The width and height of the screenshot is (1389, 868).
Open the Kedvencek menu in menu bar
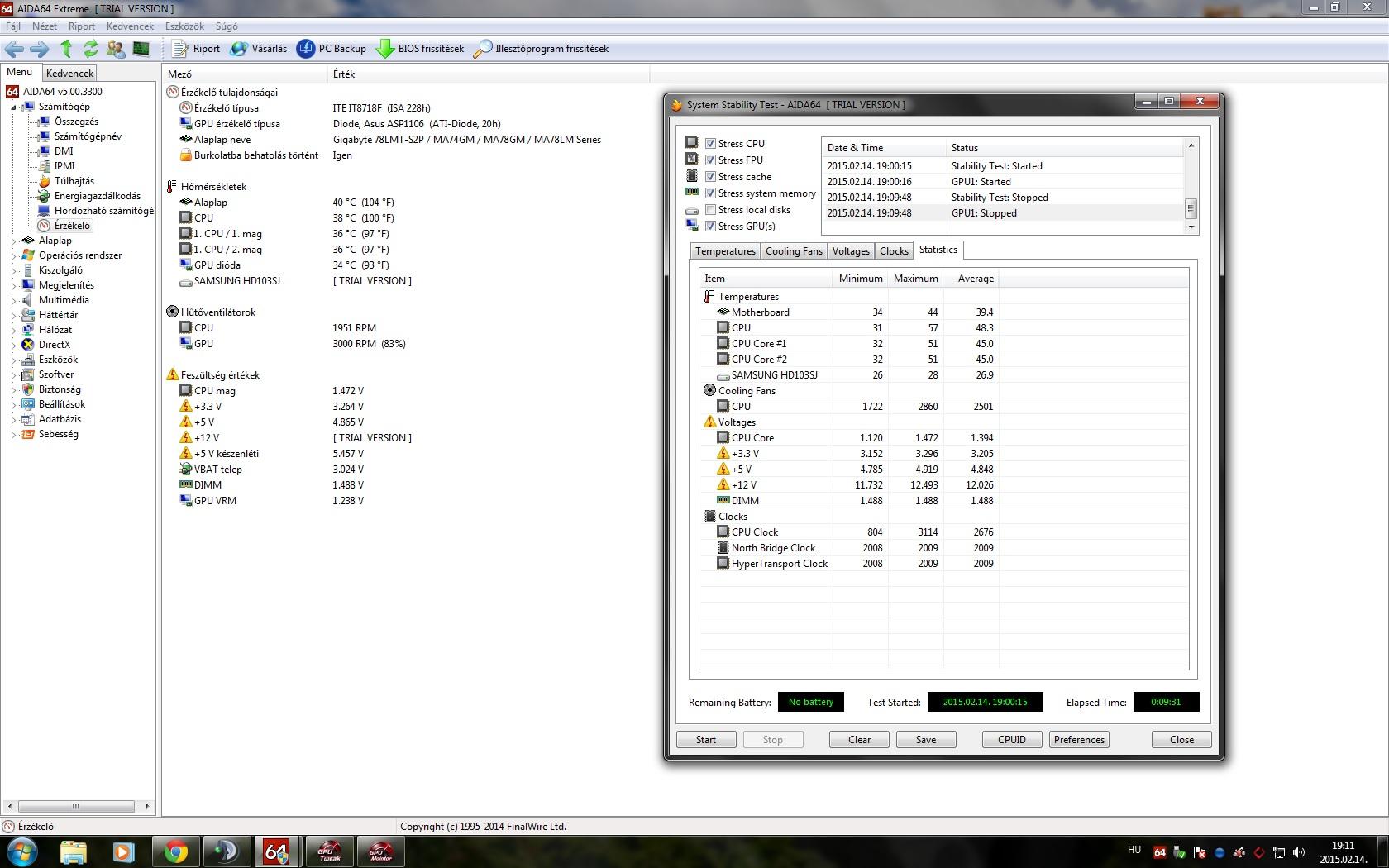130,26
